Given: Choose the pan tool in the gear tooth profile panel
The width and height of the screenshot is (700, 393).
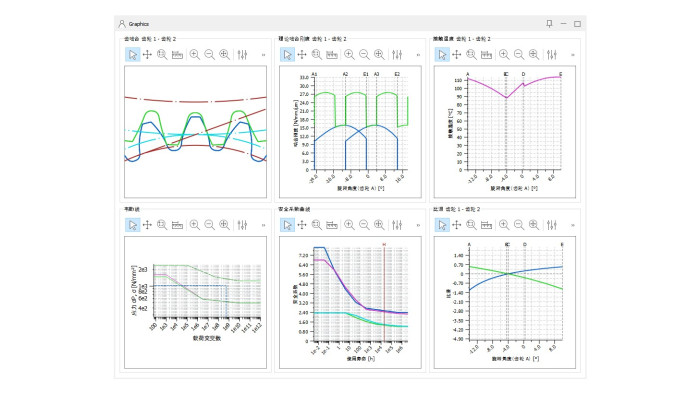Looking at the screenshot, I should coord(147,54).
